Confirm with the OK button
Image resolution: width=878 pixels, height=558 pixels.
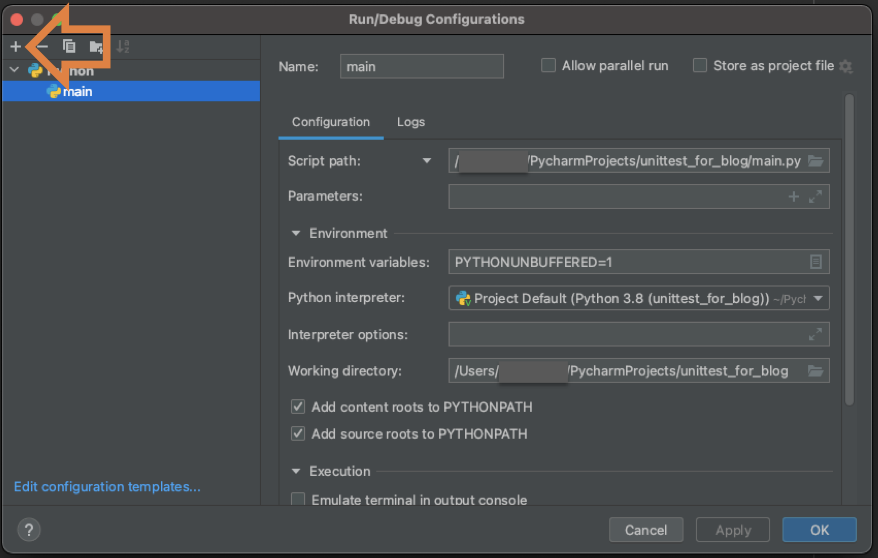coord(819,529)
